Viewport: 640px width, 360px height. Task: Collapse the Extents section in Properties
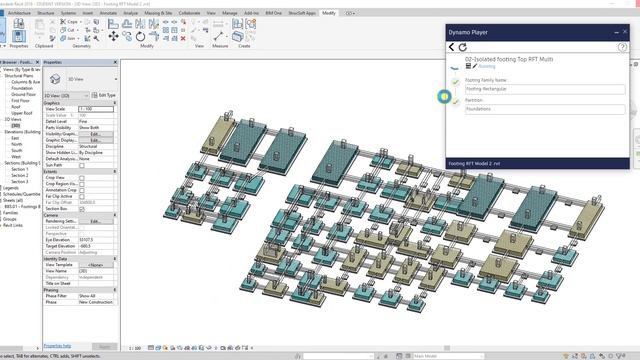115,172
